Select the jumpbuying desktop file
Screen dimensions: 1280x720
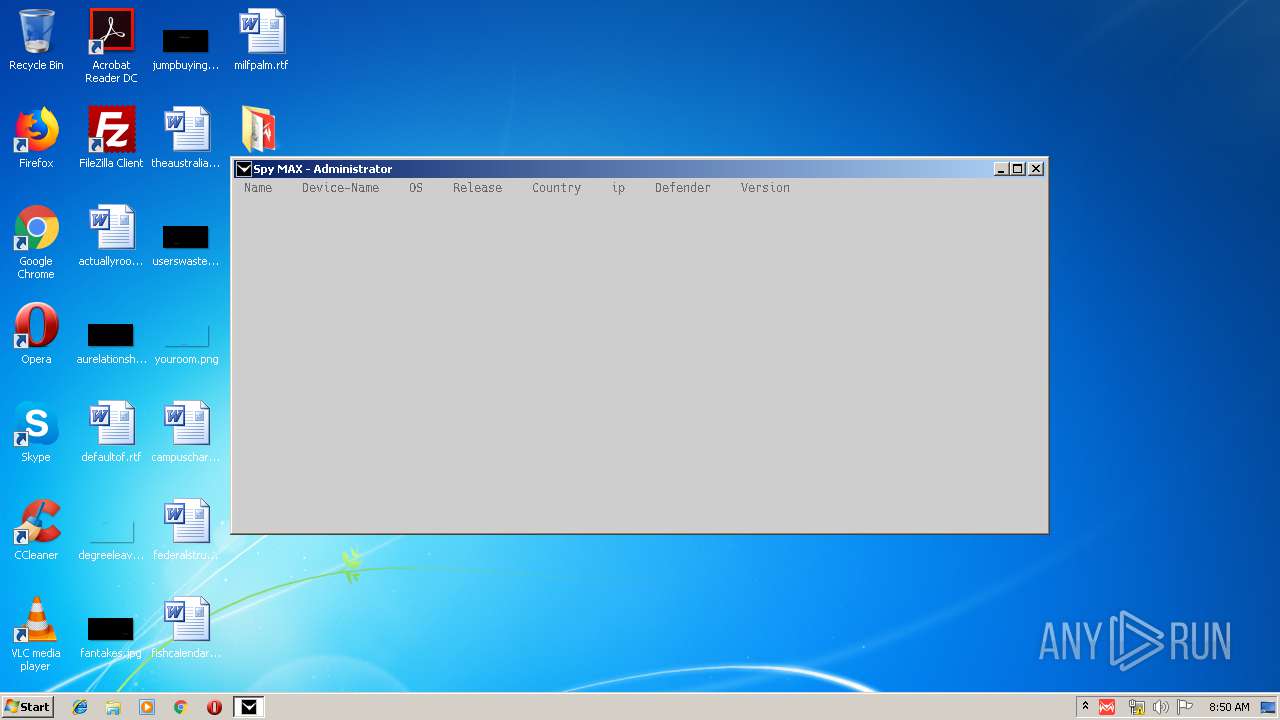[x=186, y=48]
